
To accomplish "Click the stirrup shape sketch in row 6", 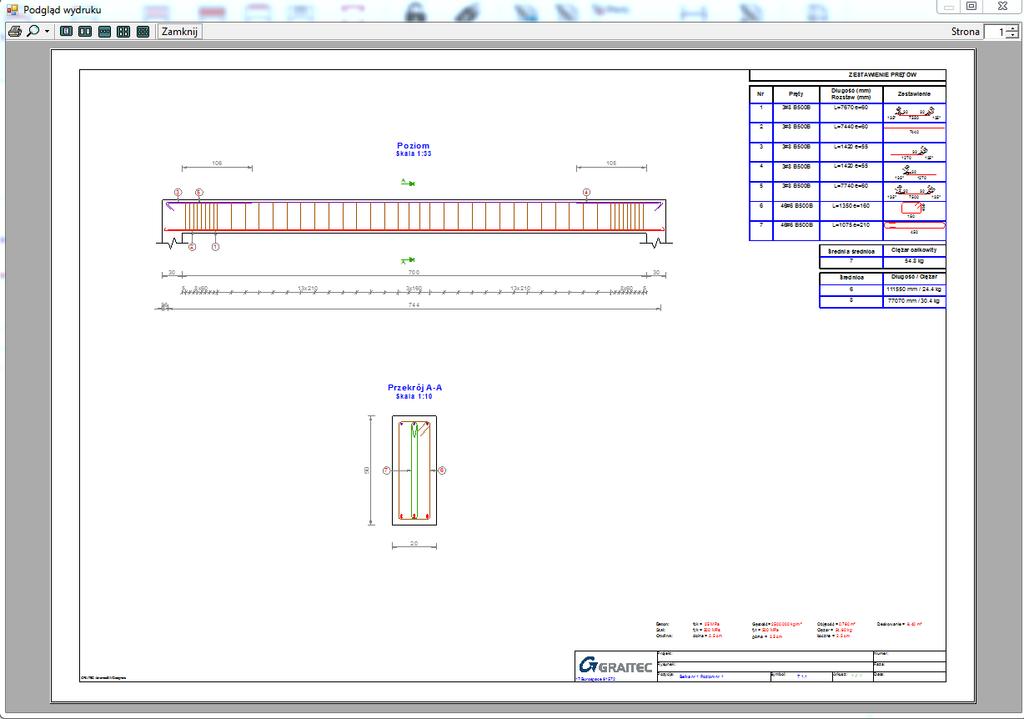I will click(914, 210).
